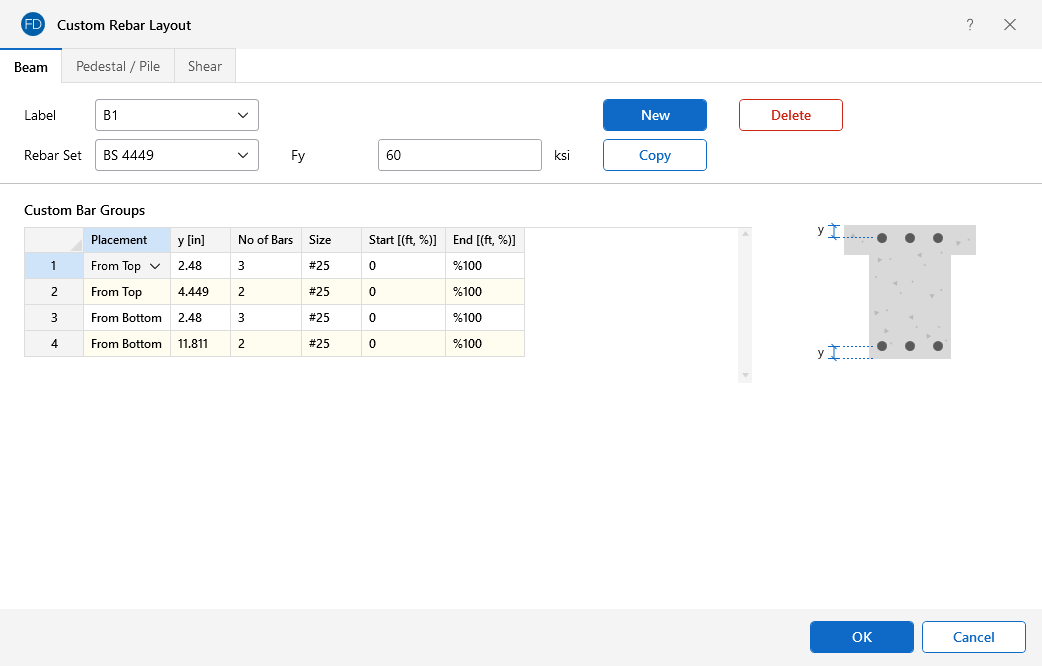Click the No of Bars column header
Screen dimensions: 1042x666
pyautogui.click(x=265, y=240)
